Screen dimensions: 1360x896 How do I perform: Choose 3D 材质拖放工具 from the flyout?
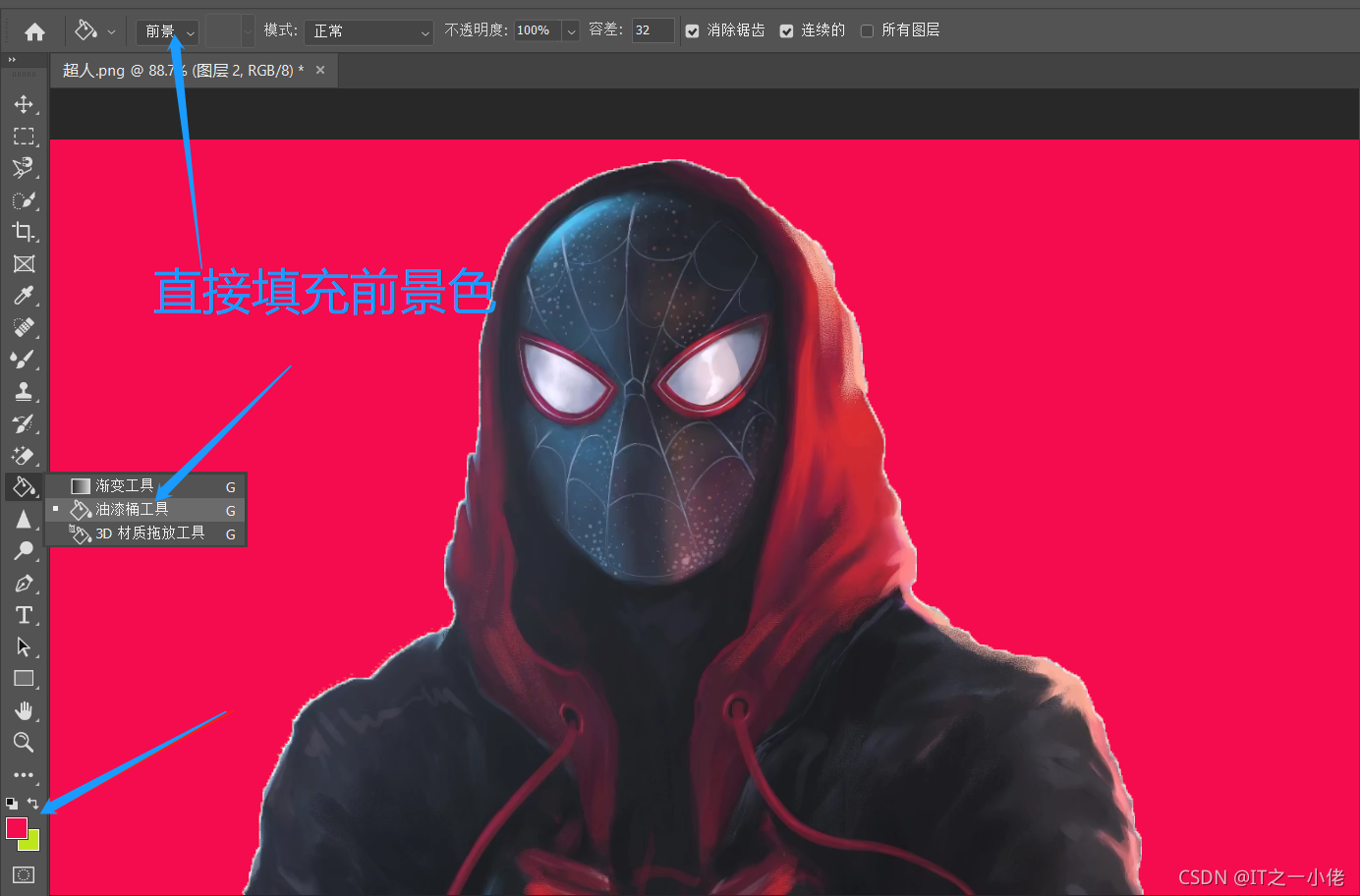pos(146,533)
